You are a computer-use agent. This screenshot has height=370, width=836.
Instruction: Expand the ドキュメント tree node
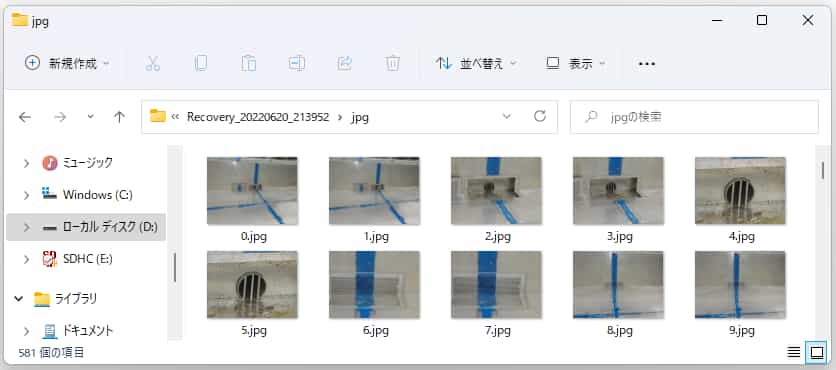pos(26,331)
